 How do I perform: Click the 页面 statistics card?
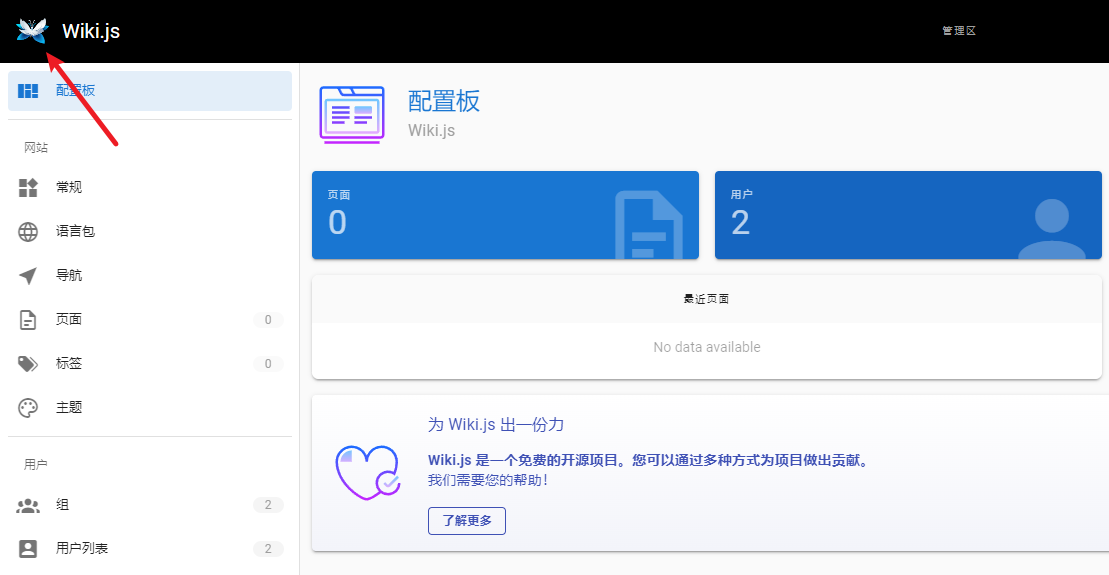[505, 215]
